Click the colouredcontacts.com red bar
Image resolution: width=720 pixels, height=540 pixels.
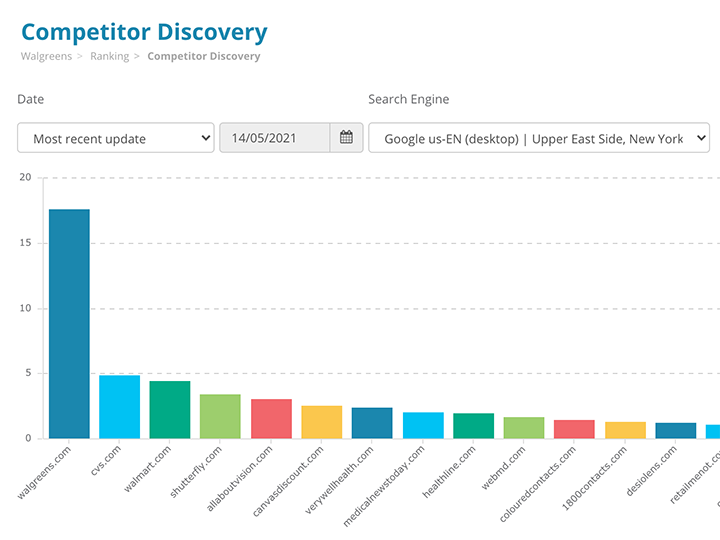pos(574,429)
